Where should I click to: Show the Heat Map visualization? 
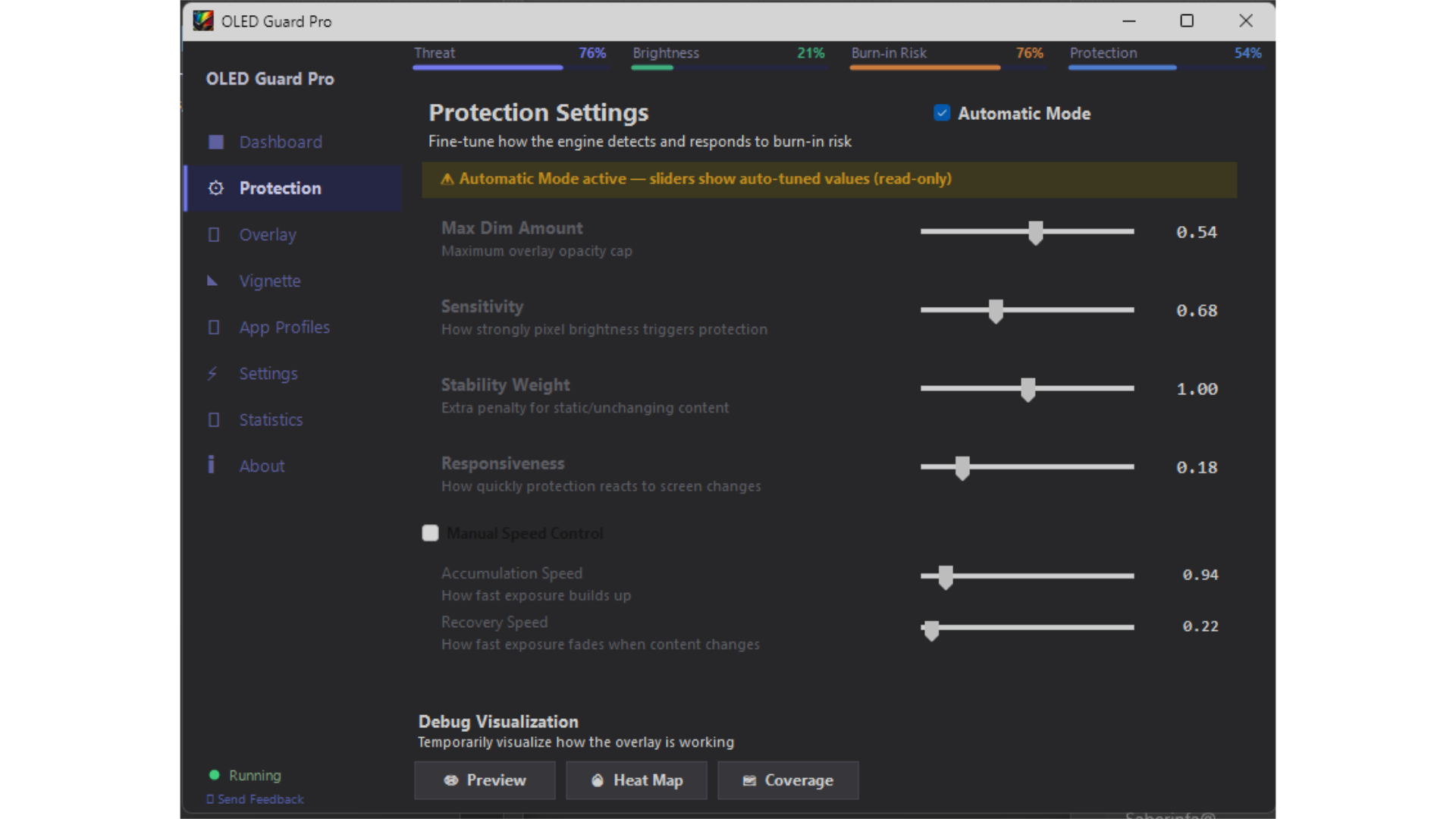tap(636, 780)
